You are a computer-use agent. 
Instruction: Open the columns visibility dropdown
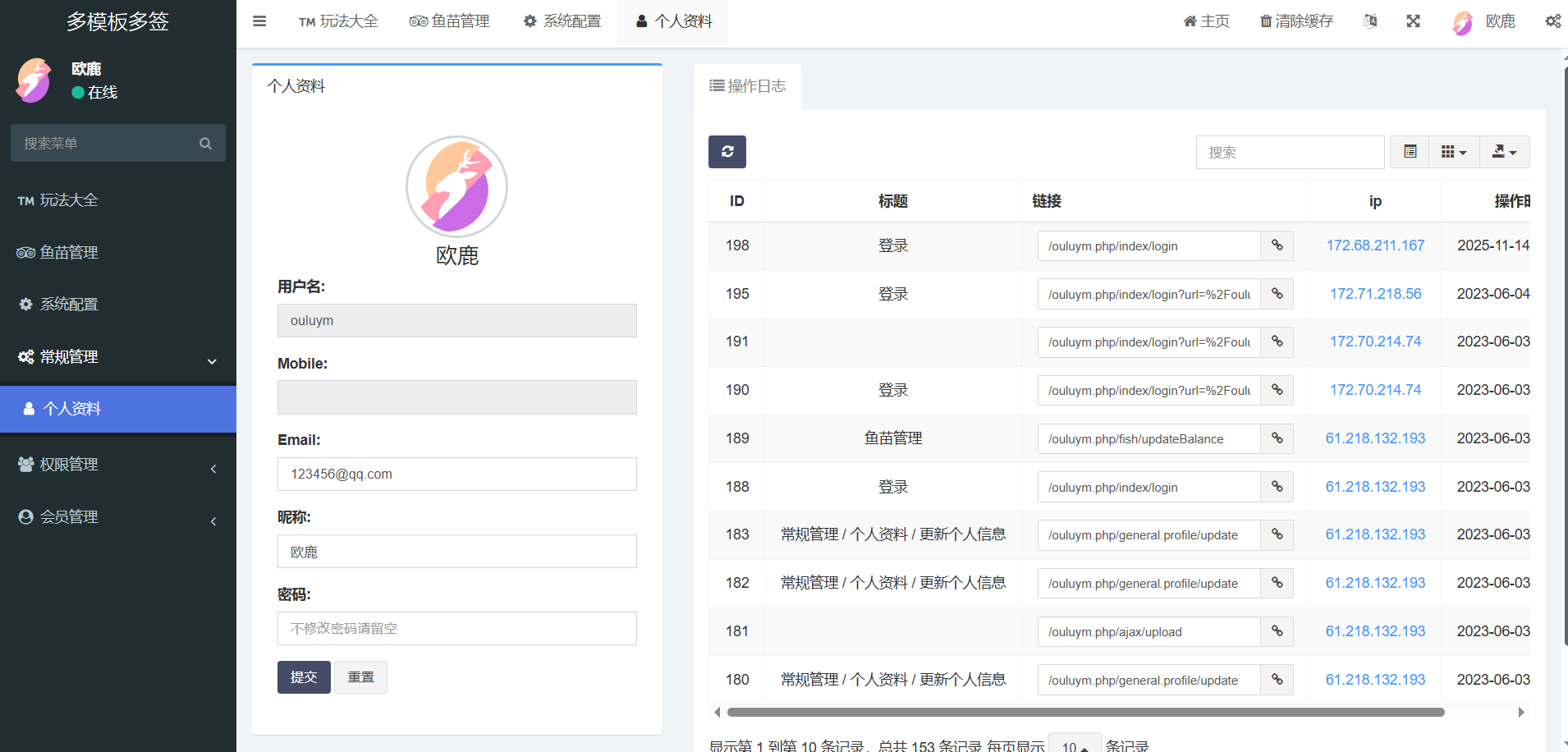pyautogui.click(x=1453, y=152)
